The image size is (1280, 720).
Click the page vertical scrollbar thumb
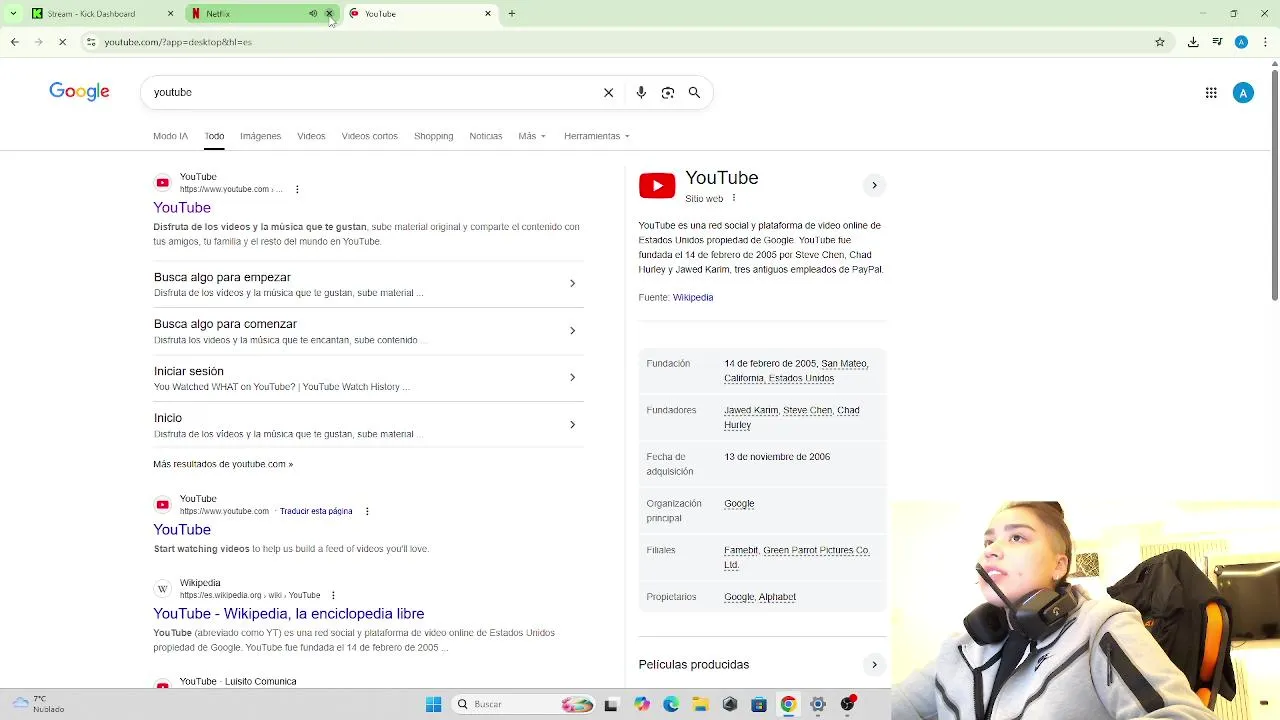point(1274,185)
